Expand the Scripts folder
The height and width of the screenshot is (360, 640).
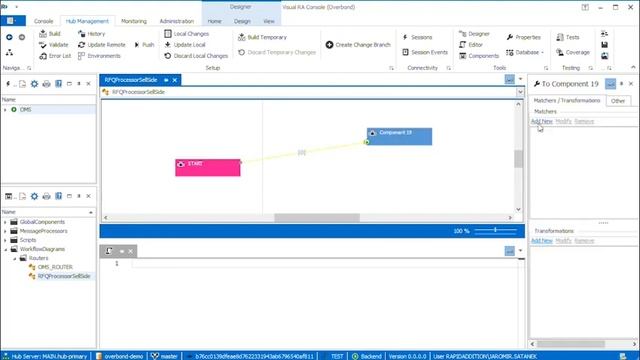click(5, 240)
